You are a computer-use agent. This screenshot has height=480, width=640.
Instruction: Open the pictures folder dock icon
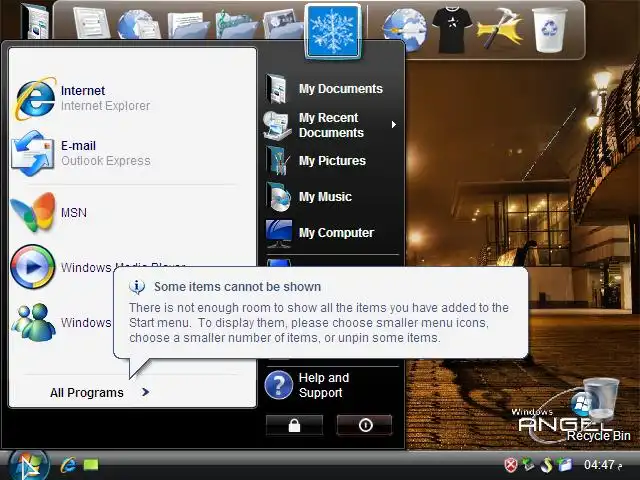click(283, 24)
